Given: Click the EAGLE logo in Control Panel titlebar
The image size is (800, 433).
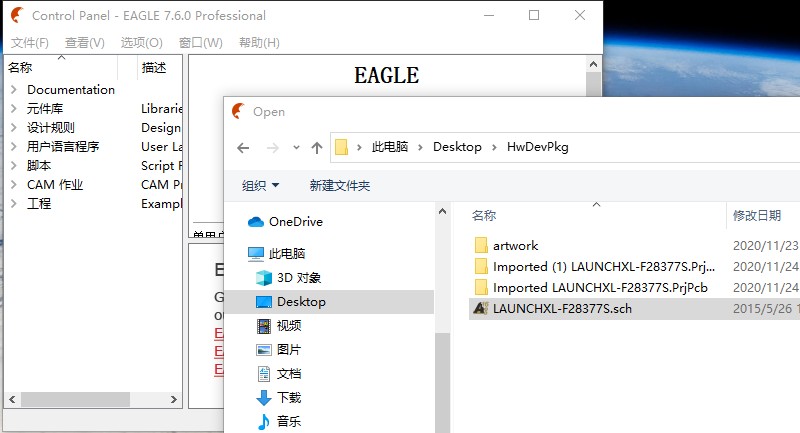Looking at the screenshot, I should pos(17,15).
